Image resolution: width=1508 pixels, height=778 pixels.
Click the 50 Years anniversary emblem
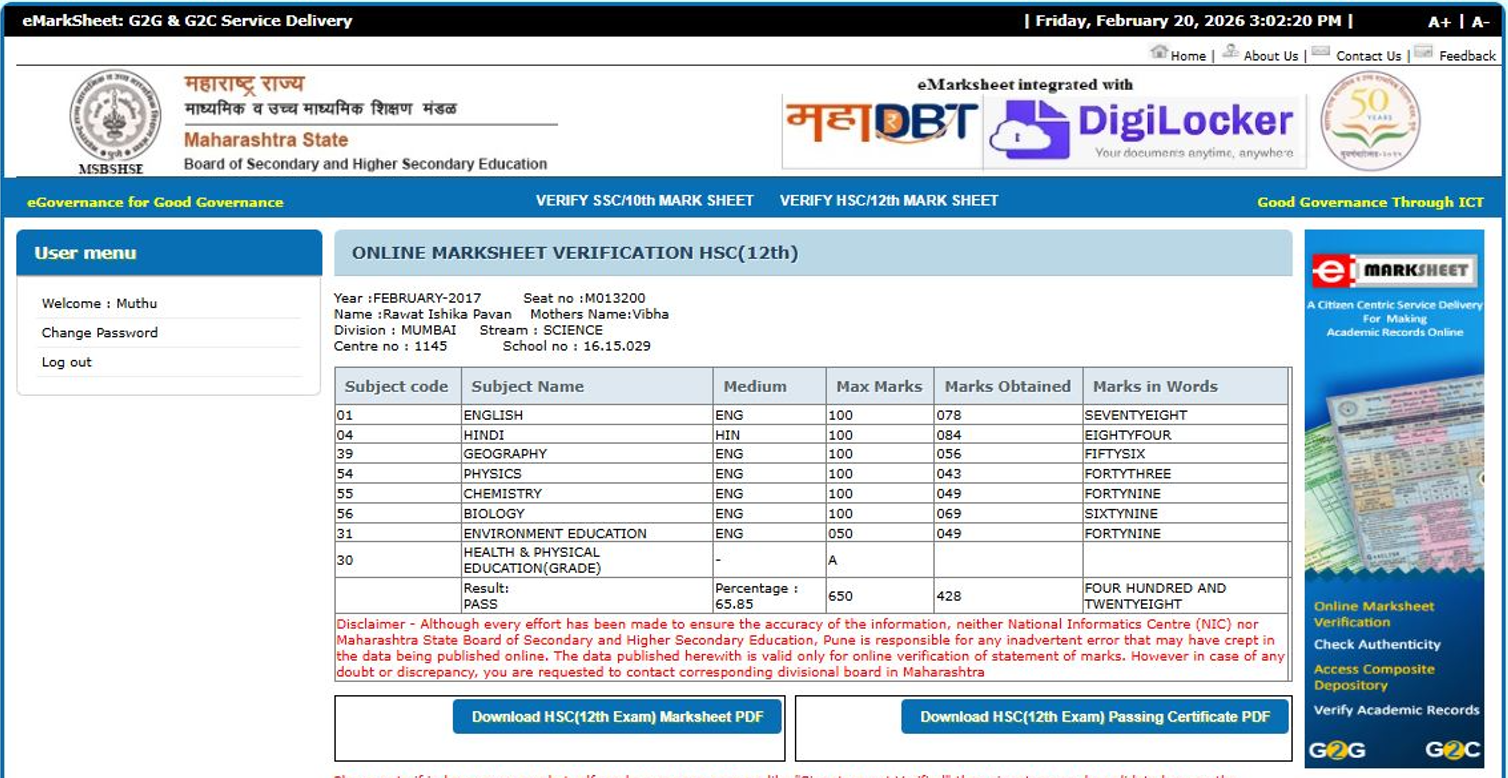(1369, 120)
